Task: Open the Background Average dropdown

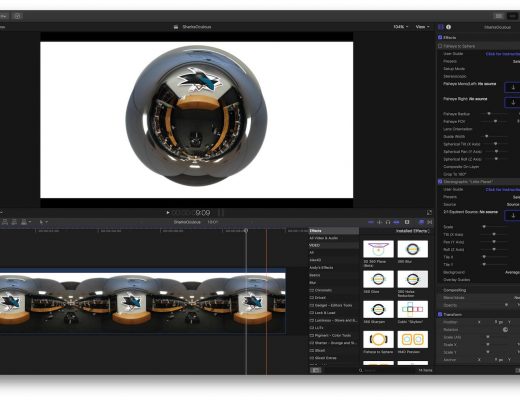Action: coord(512,272)
